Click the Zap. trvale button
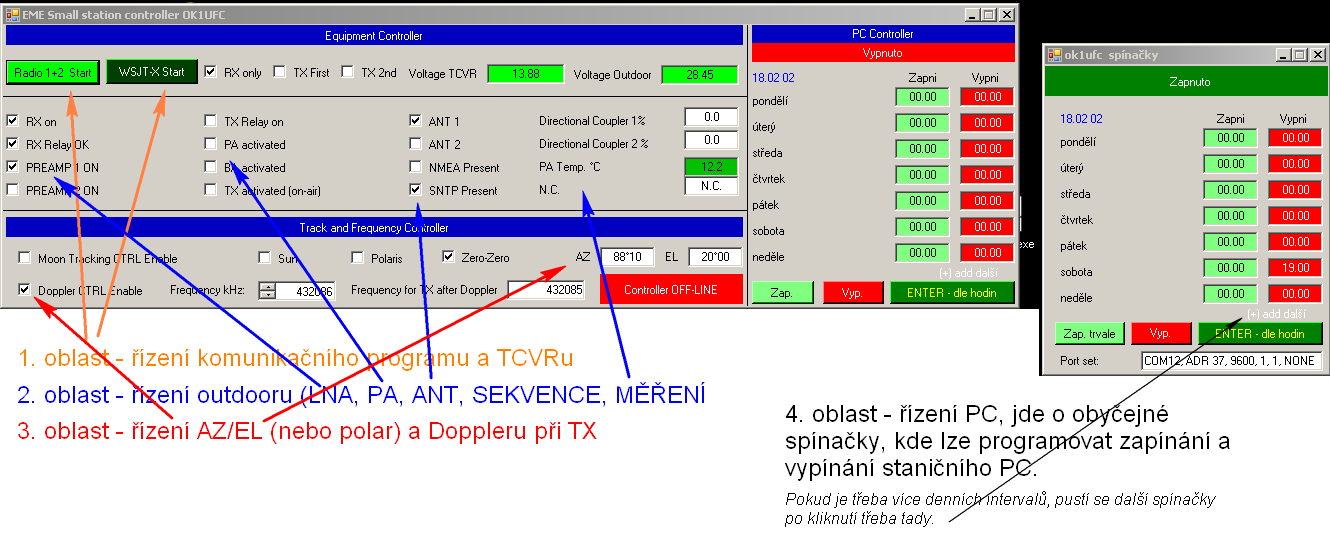Image resolution: width=1330 pixels, height=538 pixels. click(1090, 334)
